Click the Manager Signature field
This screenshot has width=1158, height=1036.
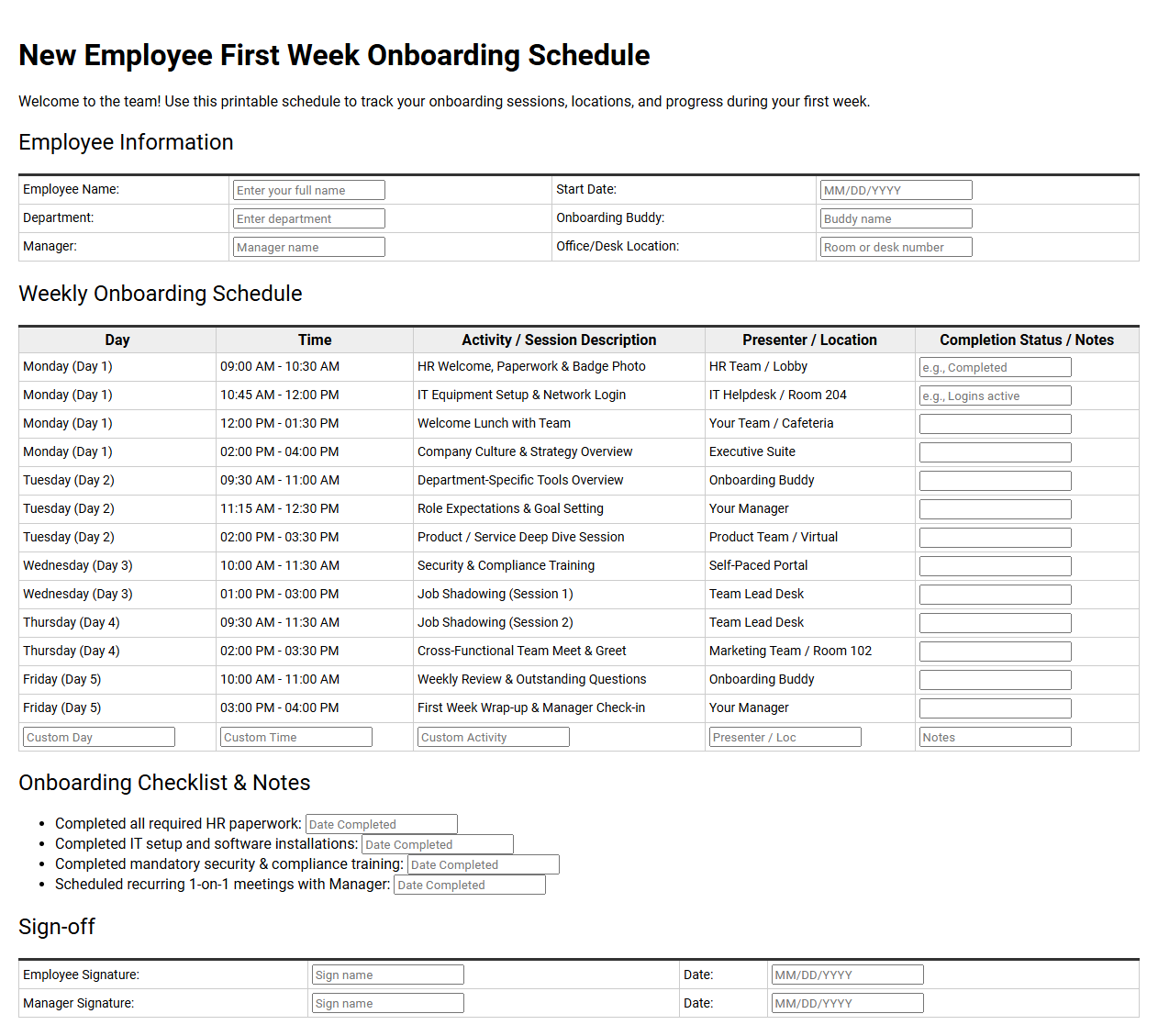(388, 1003)
